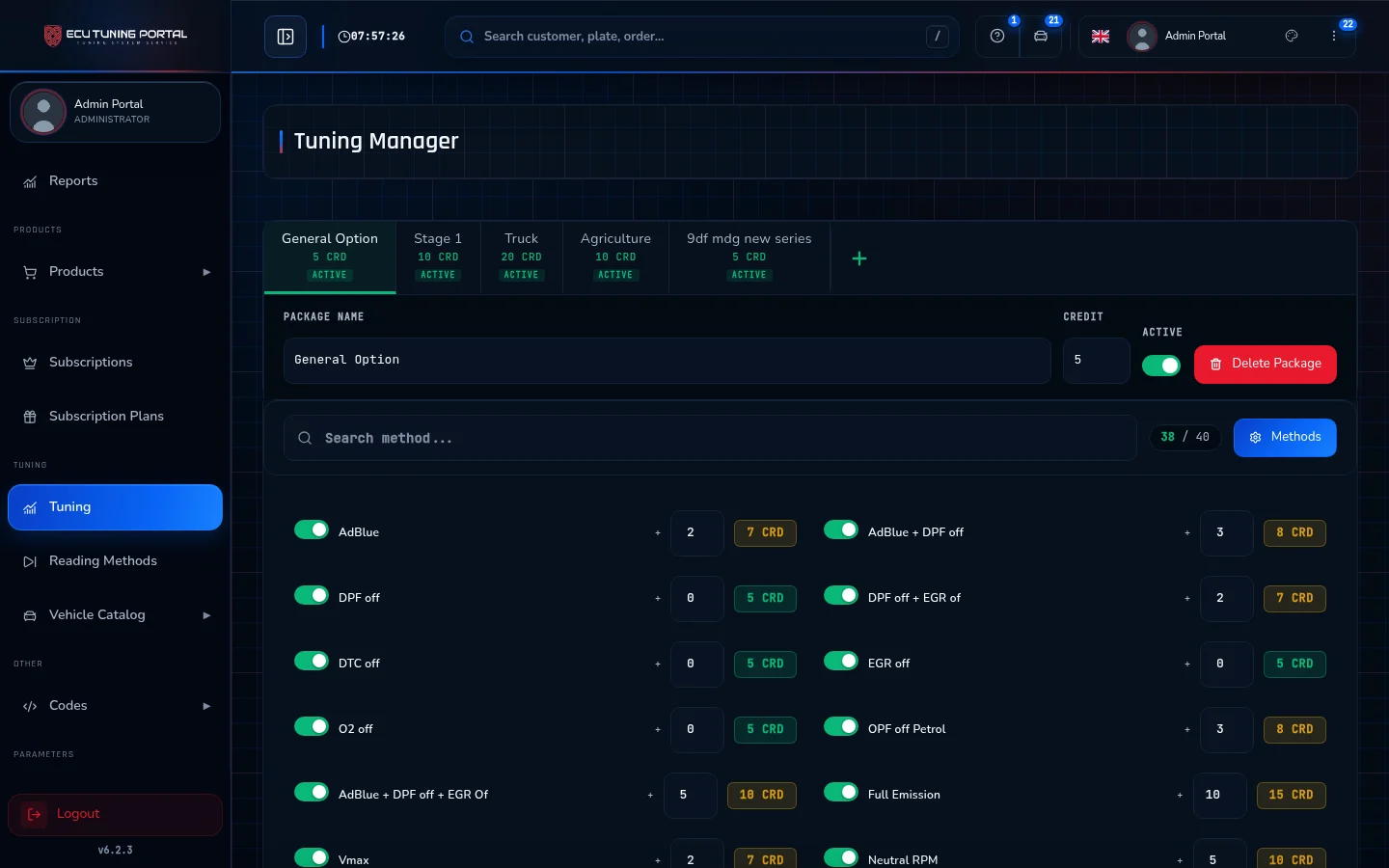Change language via the UK flag
This screenshot has width=1389, height=868.
click(1101, 37)
